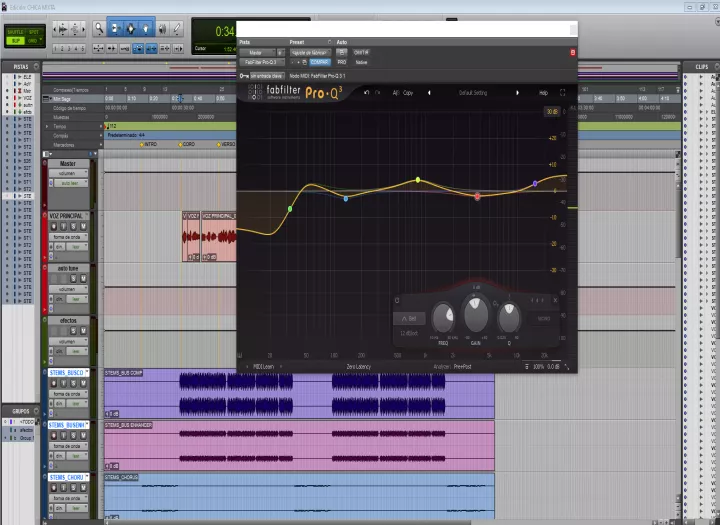
Task: Click the INTRO marker
Action: coord(148,144)
